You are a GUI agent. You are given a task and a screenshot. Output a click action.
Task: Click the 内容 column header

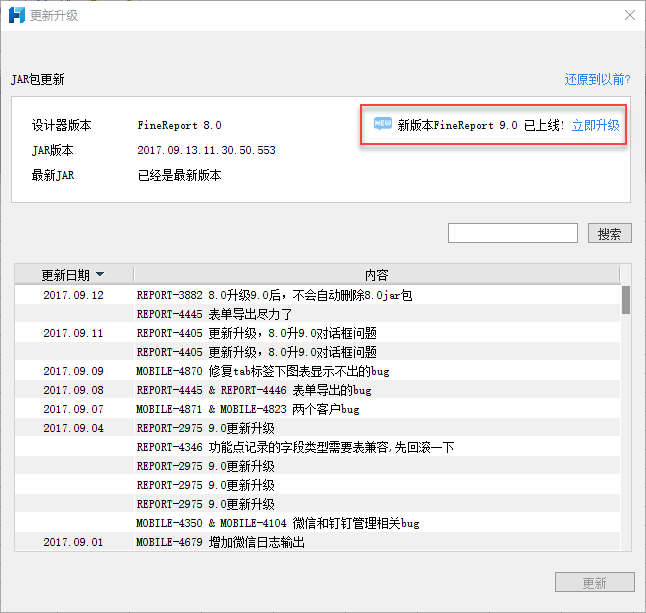[x=377, y=274]
